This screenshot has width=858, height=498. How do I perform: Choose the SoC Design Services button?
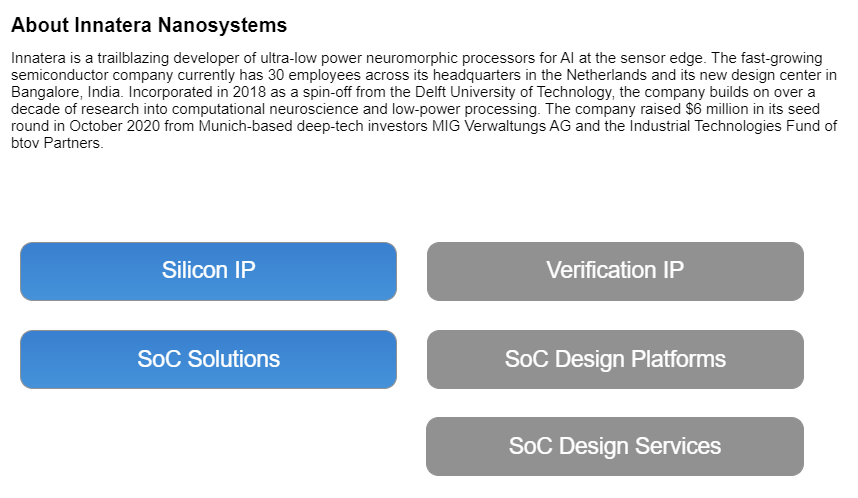(615, 446)
